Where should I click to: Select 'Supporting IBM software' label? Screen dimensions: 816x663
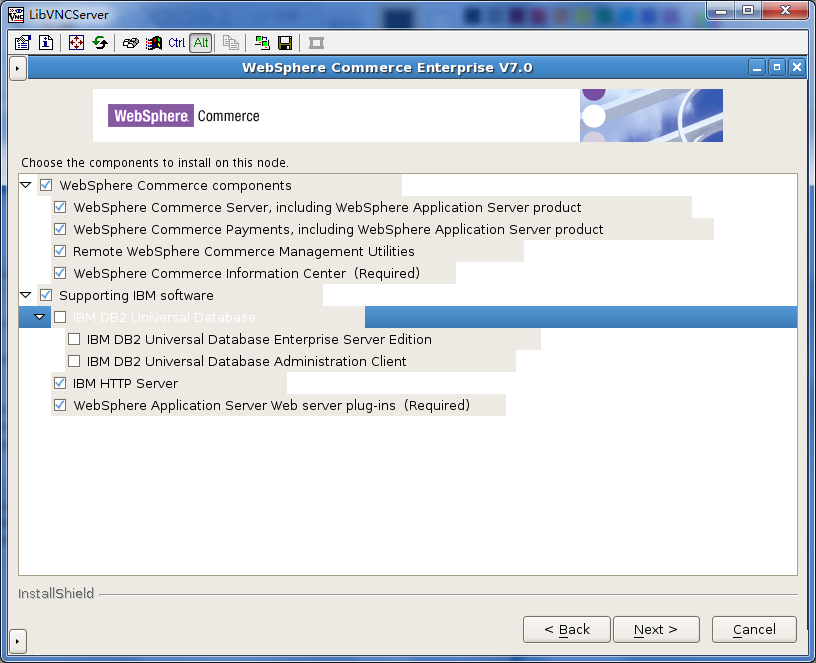coord(136,296)
